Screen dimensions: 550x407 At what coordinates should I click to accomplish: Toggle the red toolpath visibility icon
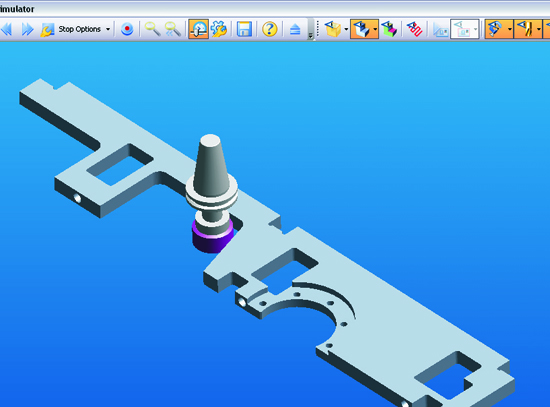pyautogui.click(x=415, y=29)
